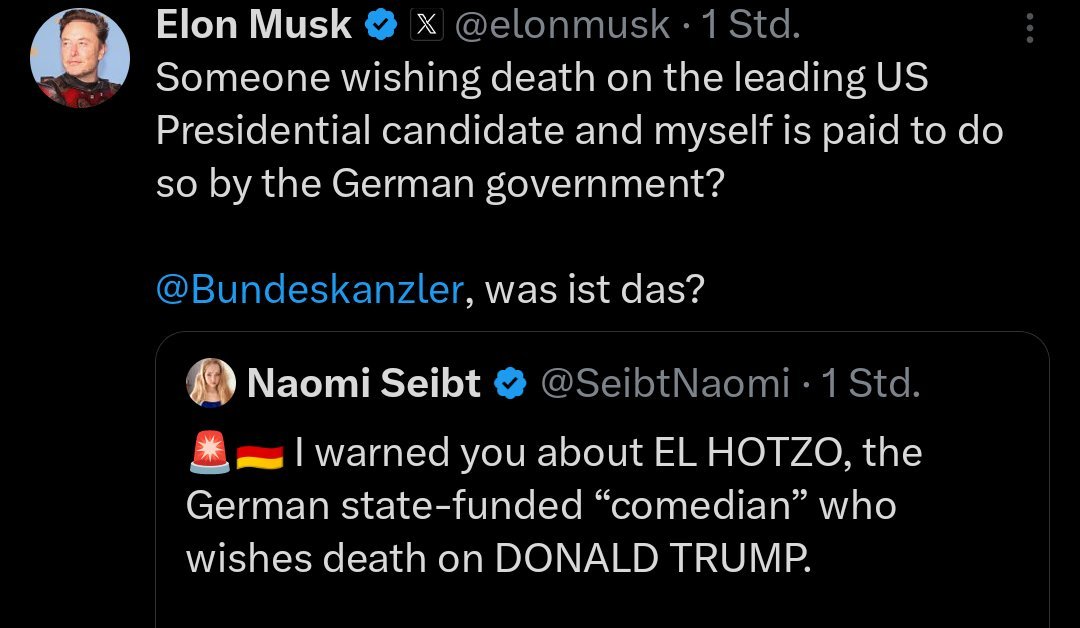Click the words DONALD TRUMP in the quote
Screen dimensions: 1080x628
click(650, 559)
